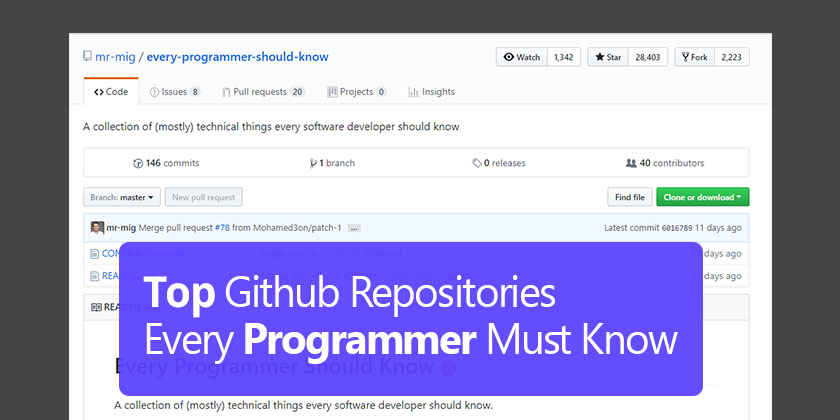Click the New pull request button
This screenshot has height=420, width=840.
pos(204,197)
